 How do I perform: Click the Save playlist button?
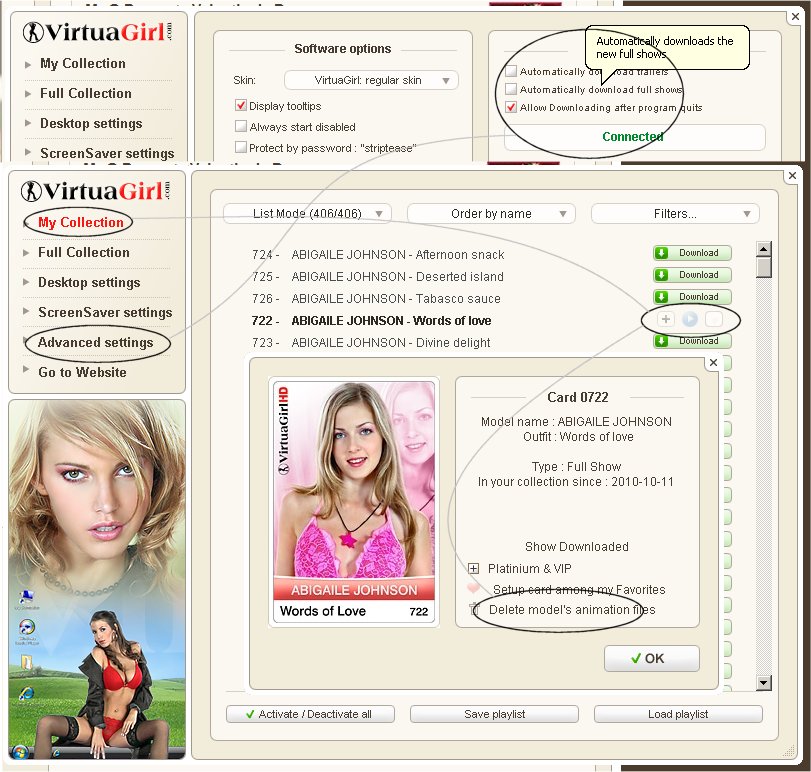click(494, 714)
